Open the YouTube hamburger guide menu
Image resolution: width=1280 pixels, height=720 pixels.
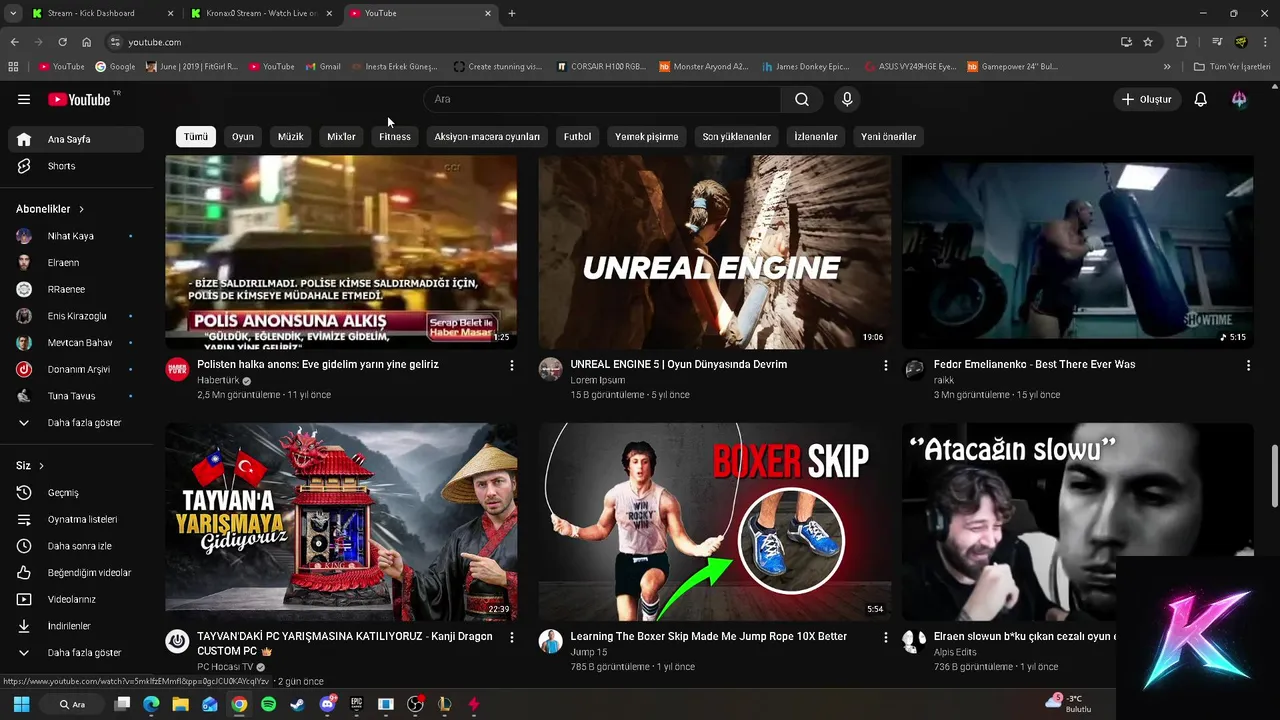tap(24, 99)
